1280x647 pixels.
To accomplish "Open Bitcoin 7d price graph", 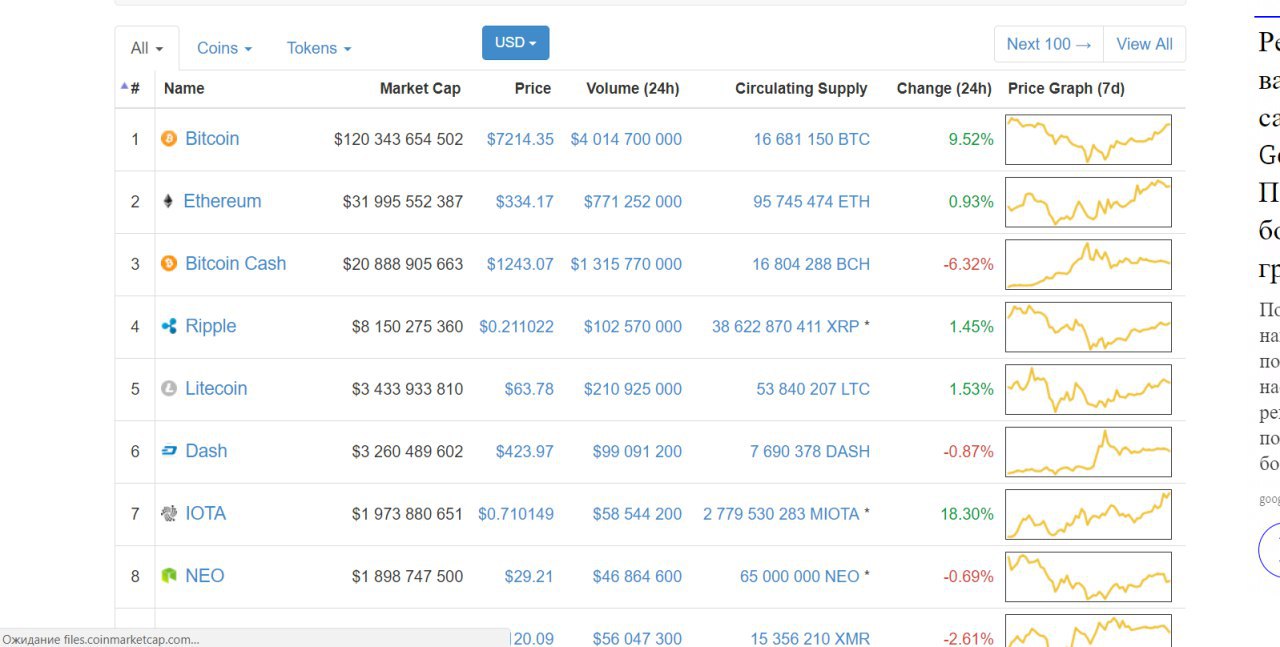I will pos(1088,139).
